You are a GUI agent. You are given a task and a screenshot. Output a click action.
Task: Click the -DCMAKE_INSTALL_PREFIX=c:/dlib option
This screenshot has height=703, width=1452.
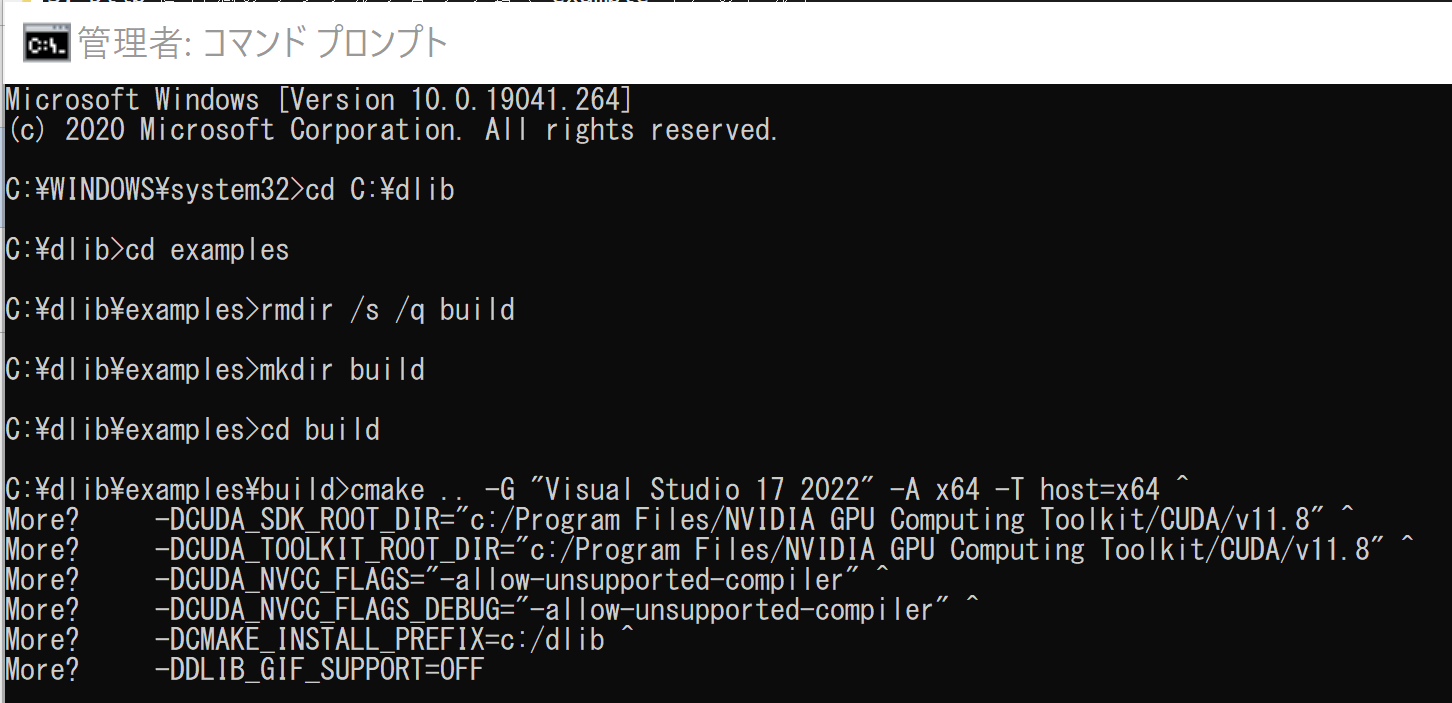tap(380, 640)
